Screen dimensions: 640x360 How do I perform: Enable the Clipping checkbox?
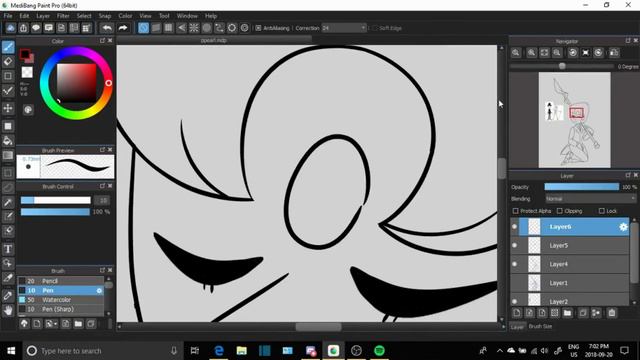tap(560, 211)
